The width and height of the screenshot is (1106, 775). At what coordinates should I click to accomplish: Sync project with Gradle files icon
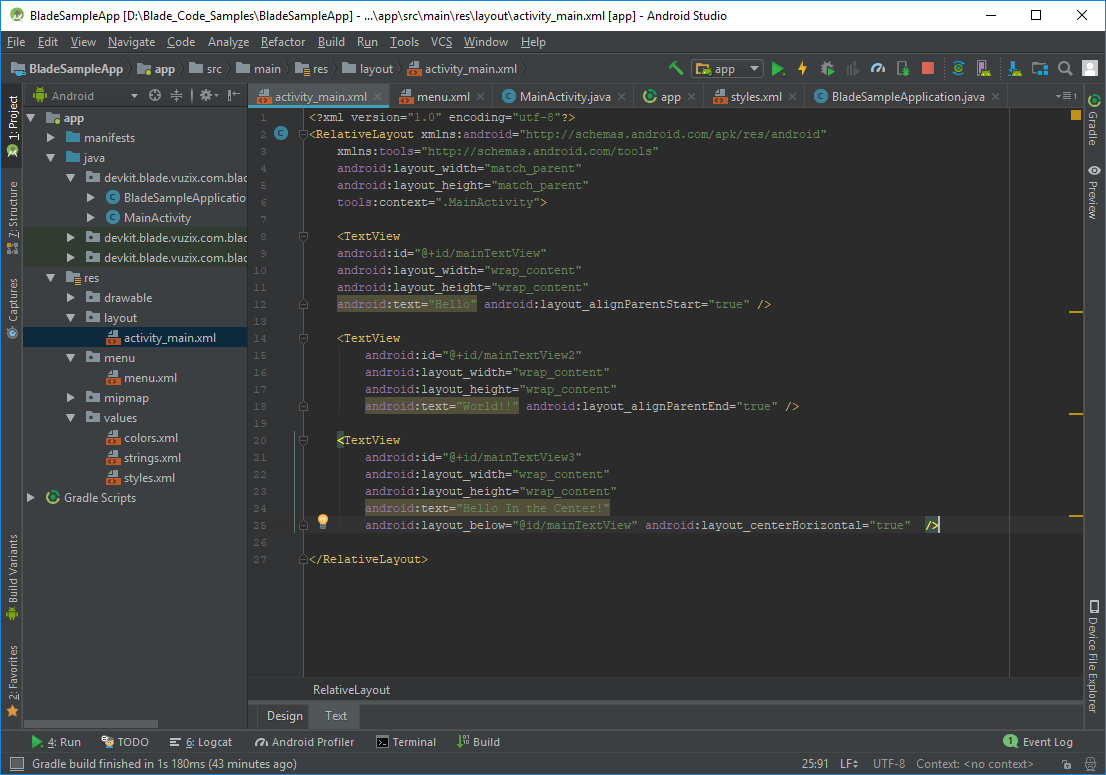click(958, 68)
